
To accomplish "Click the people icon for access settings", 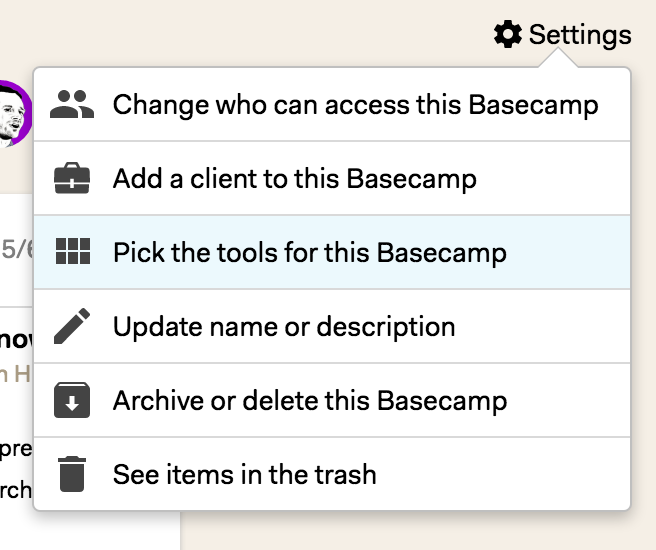I will pos(72,105).
